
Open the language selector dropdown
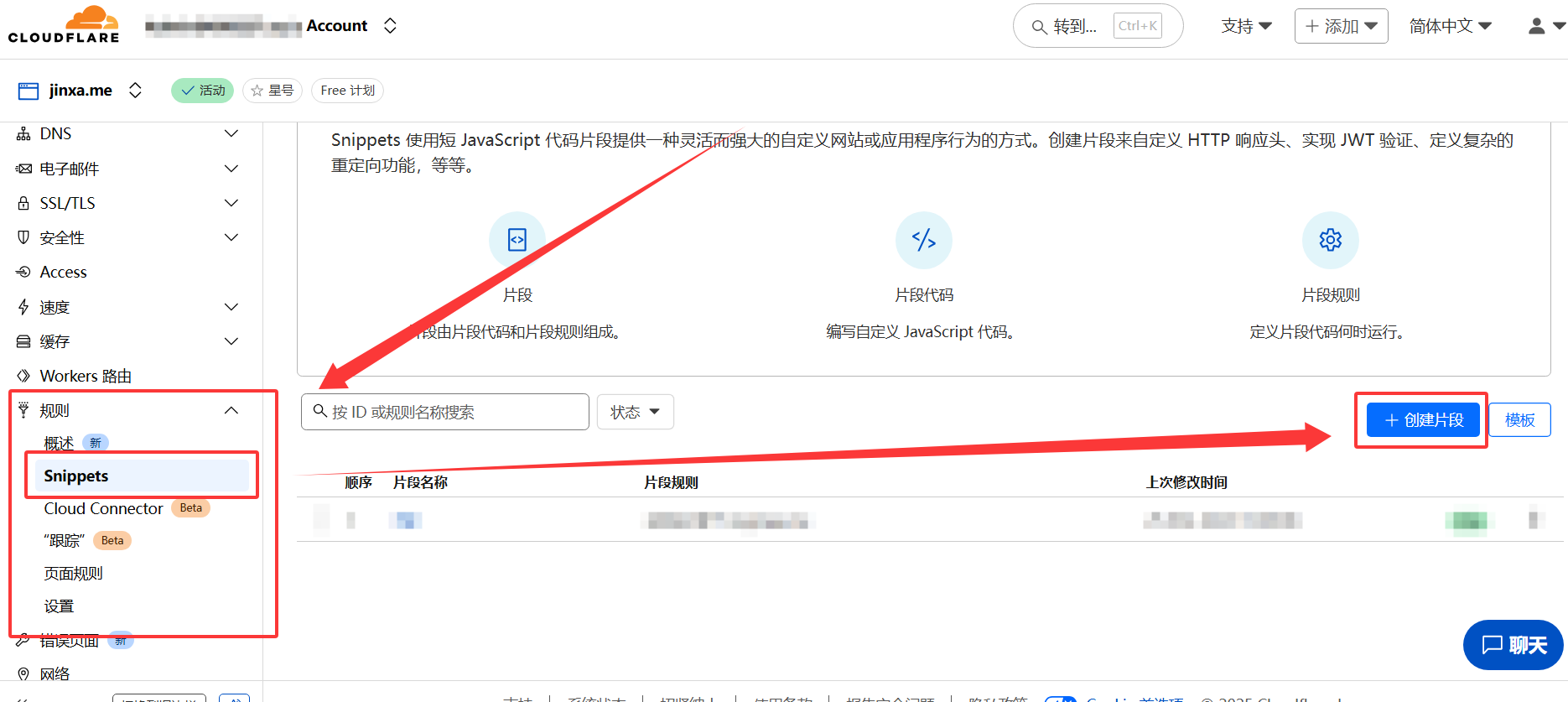pos(1450,26)
